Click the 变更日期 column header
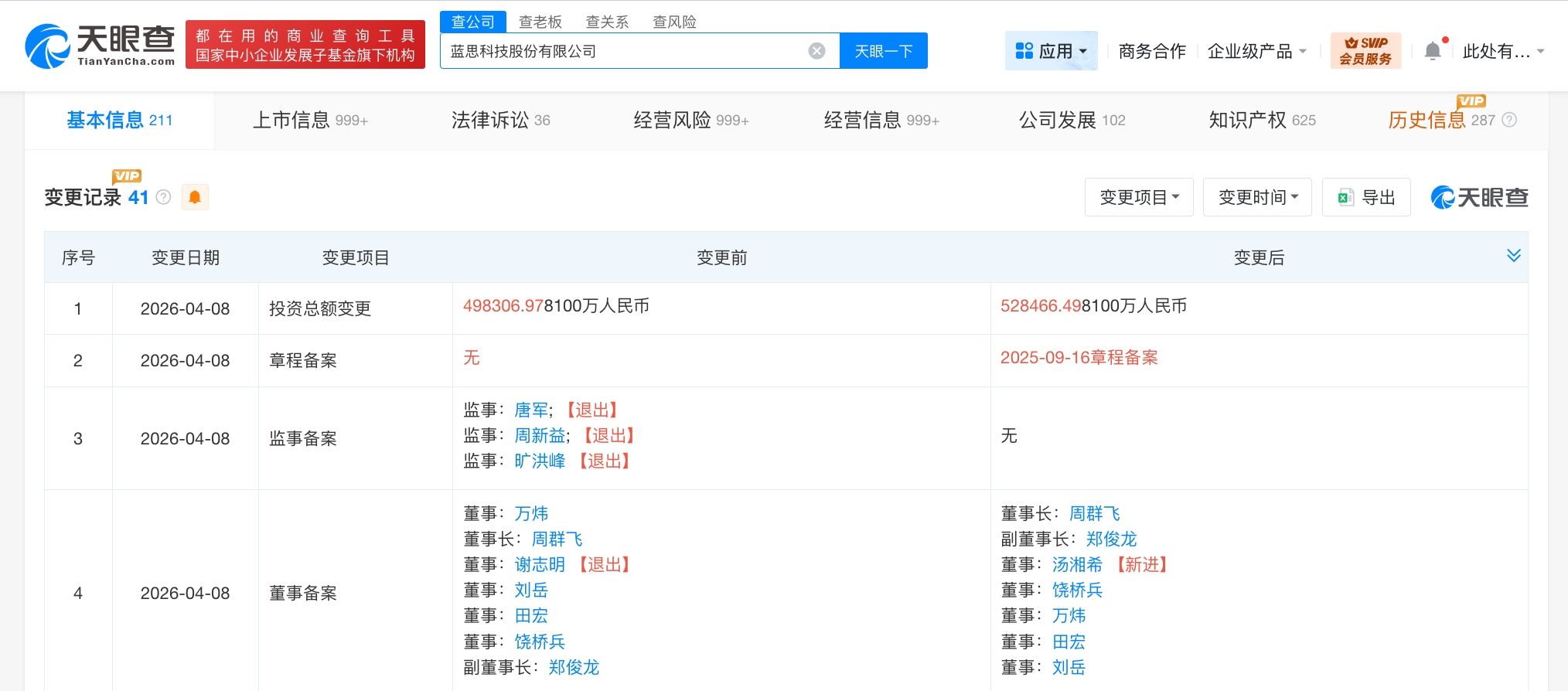Image resolution: width=1568 pixels, height=691 pixels. 186,257
